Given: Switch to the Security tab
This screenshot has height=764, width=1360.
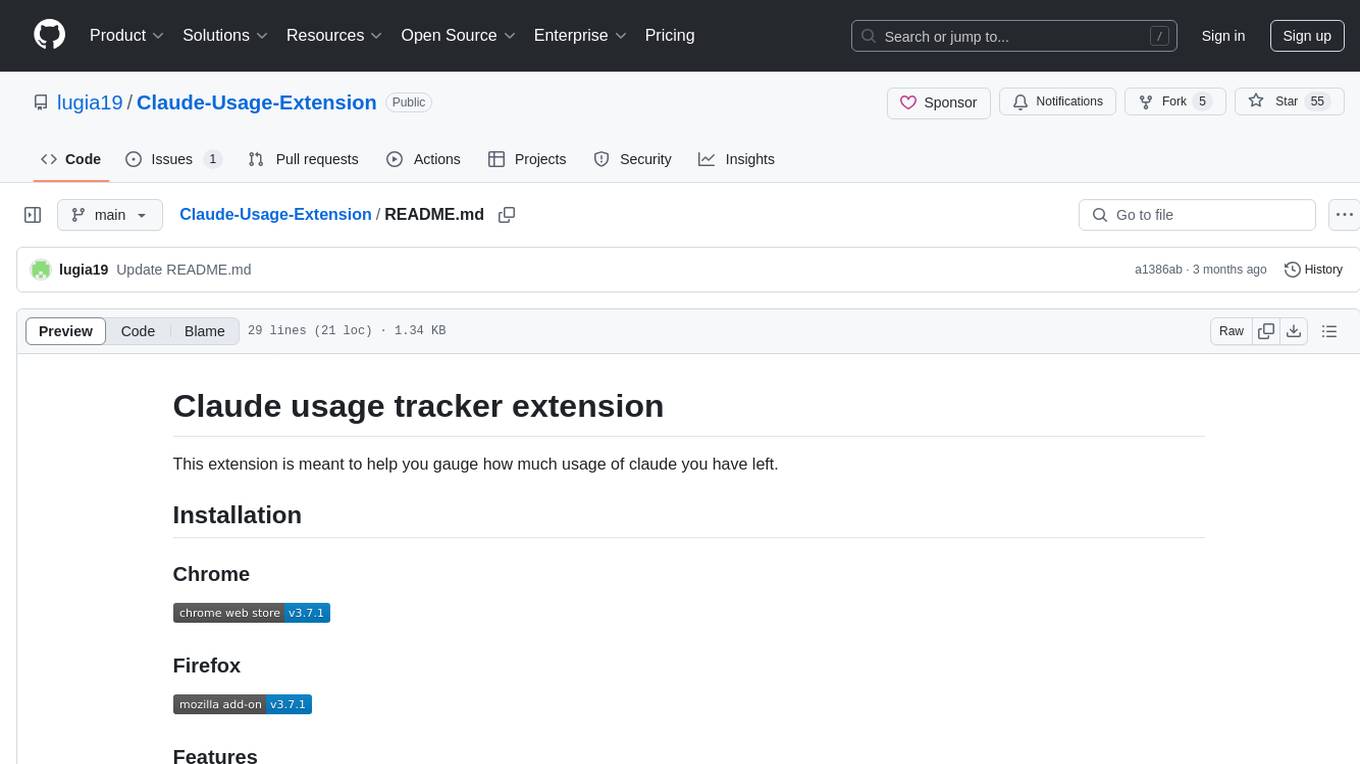Looking at the screenshot, I should coord(632,159).
